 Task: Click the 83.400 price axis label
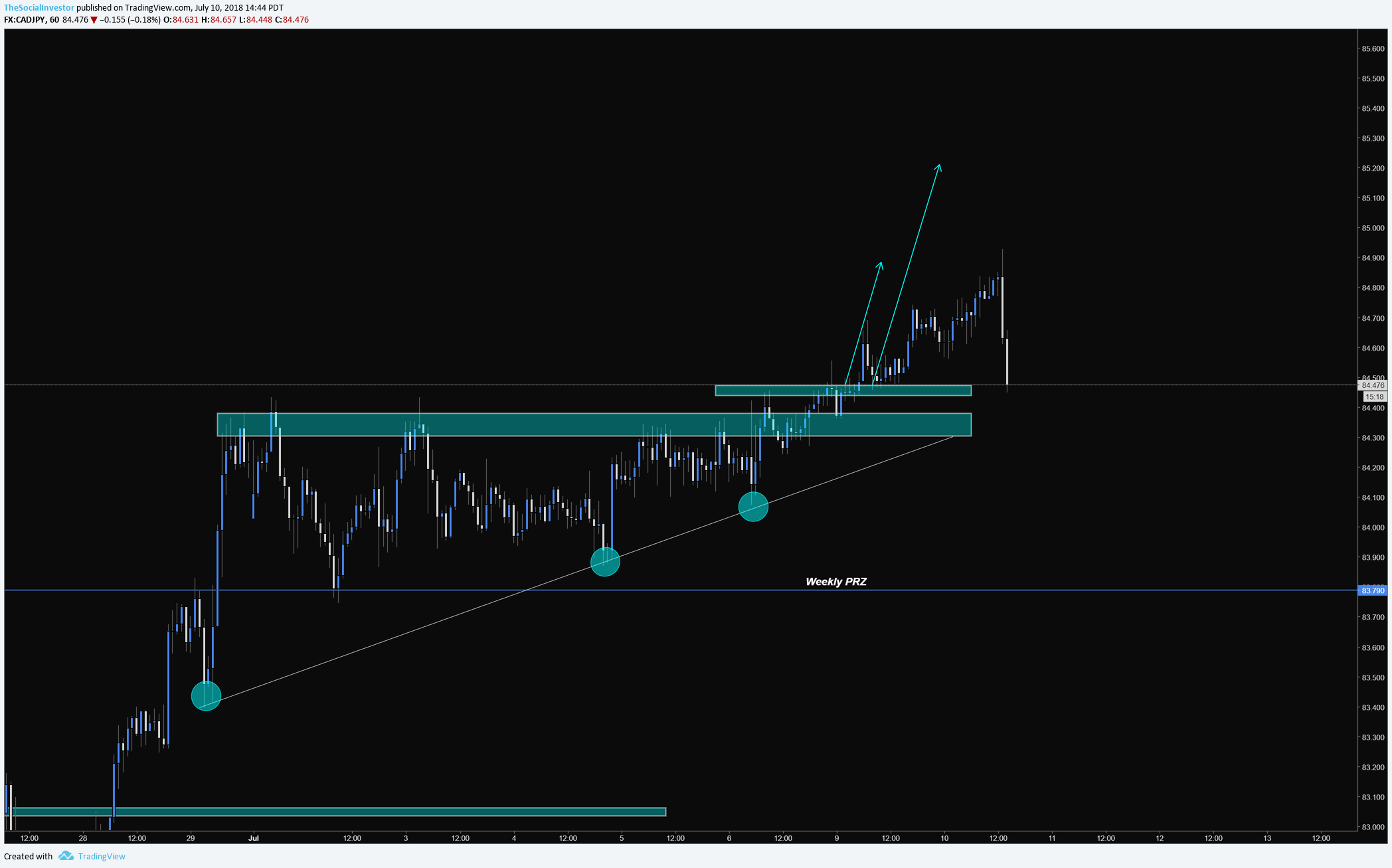click(1373, 708)
